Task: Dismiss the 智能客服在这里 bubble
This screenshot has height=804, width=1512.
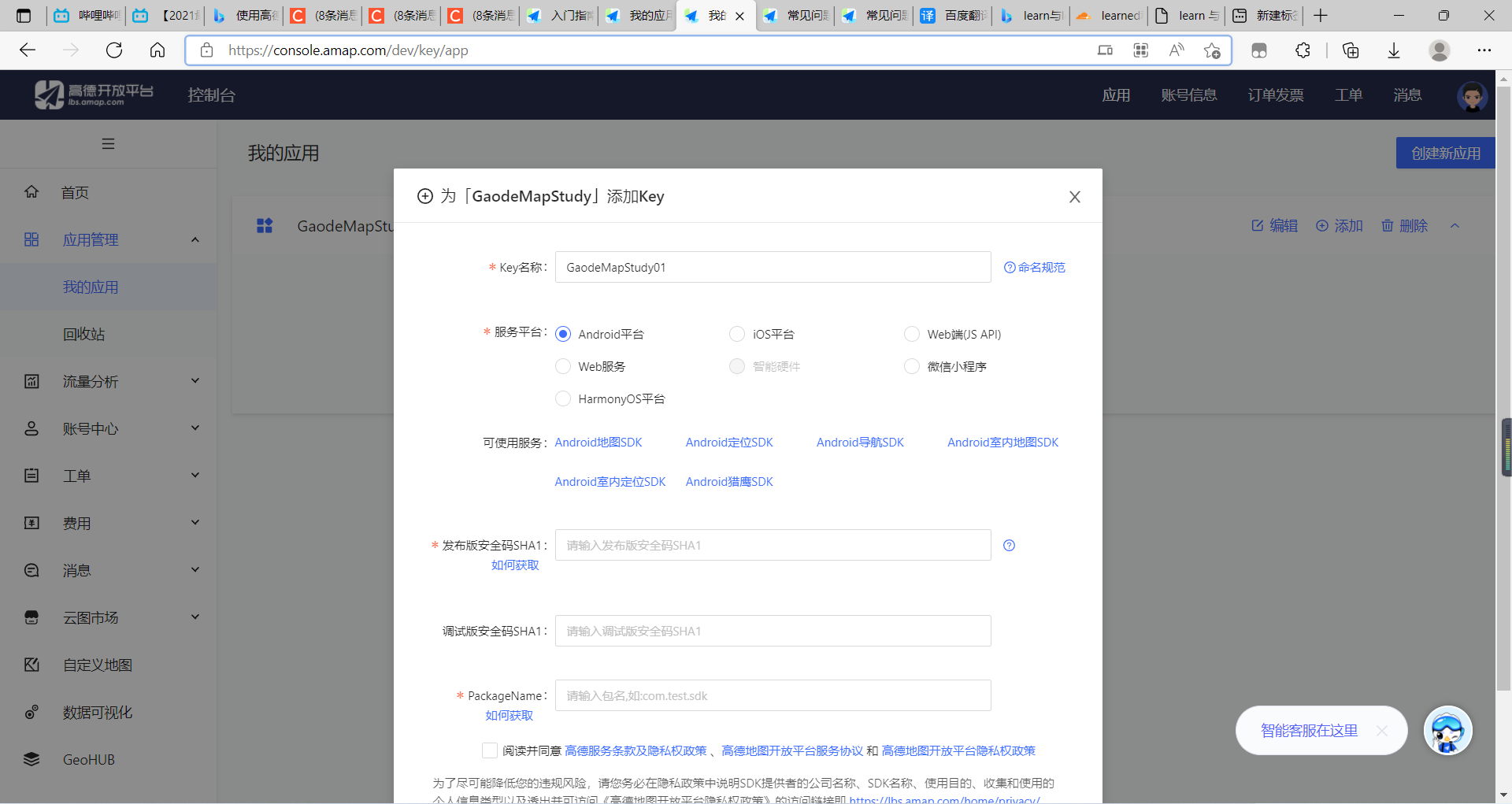Action: [1381, 731]
